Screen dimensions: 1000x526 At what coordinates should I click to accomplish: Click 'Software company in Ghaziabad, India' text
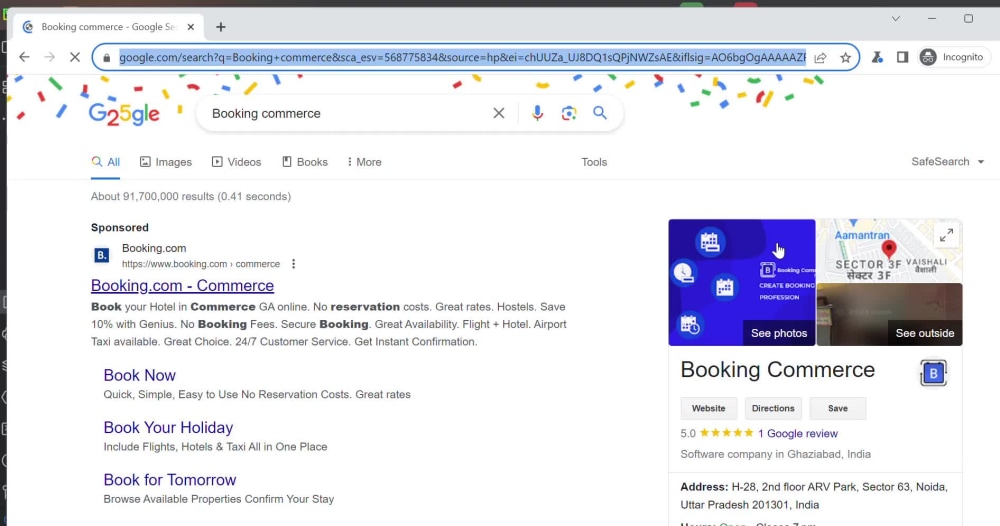[776, 454]
